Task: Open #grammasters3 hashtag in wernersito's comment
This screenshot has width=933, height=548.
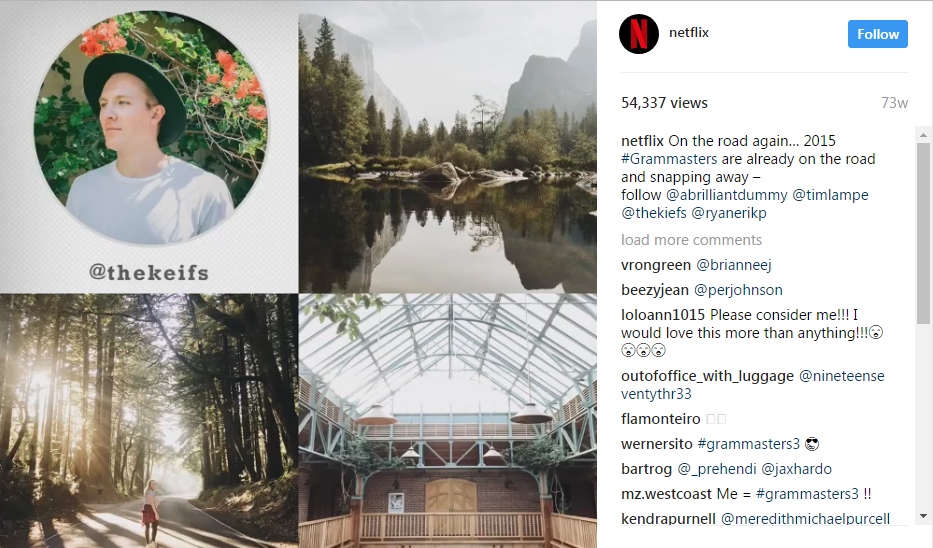Action: 749,444
